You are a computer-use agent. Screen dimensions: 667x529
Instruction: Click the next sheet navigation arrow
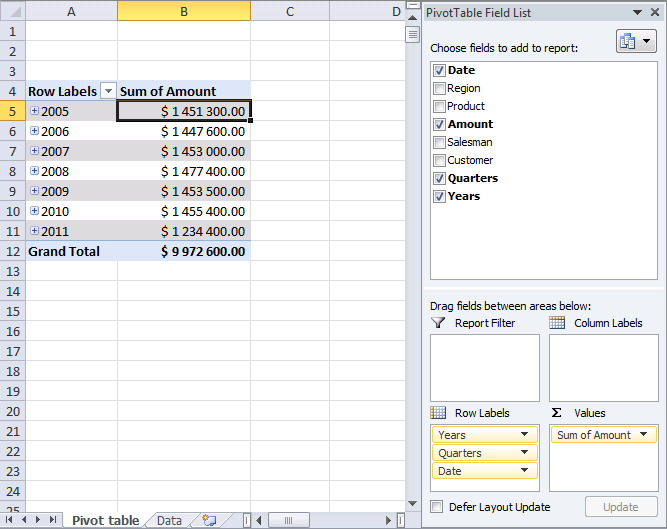pyautogui.click(x=39, y=520)
